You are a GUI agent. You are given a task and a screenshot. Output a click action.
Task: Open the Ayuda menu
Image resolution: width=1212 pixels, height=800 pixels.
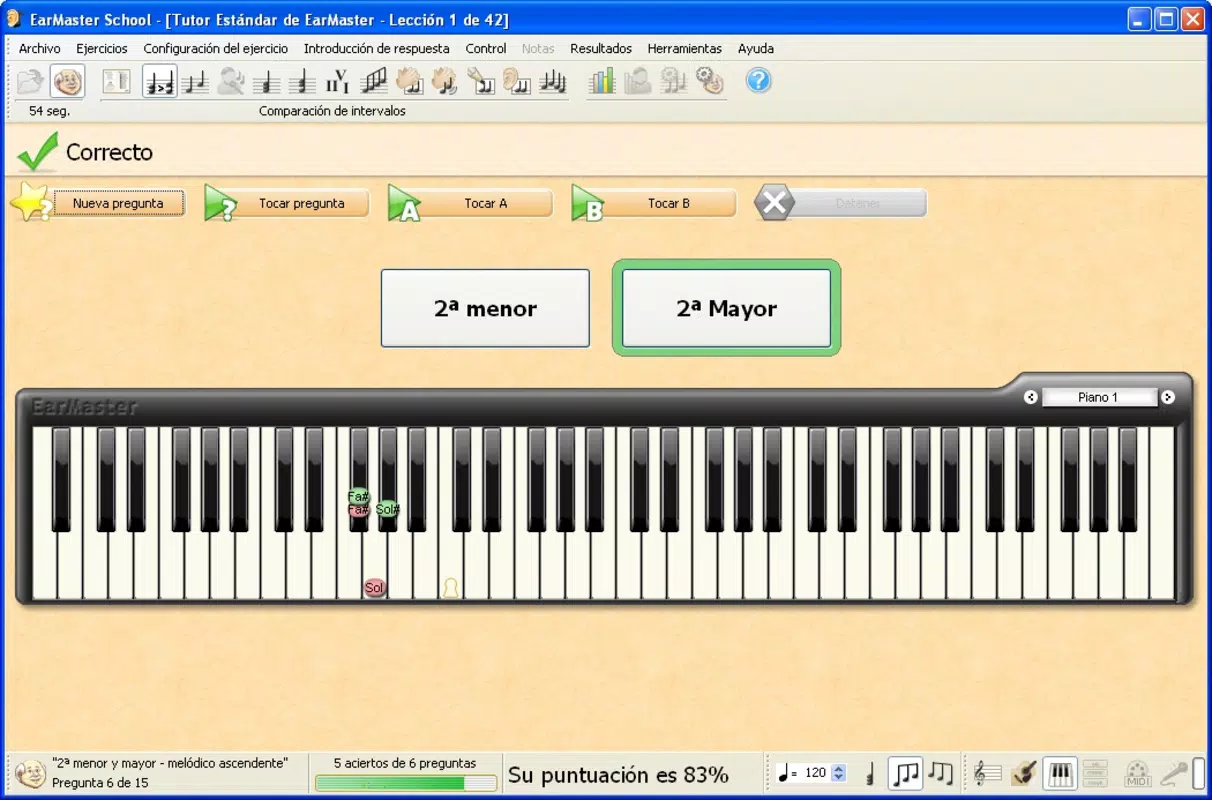[756, 48]
